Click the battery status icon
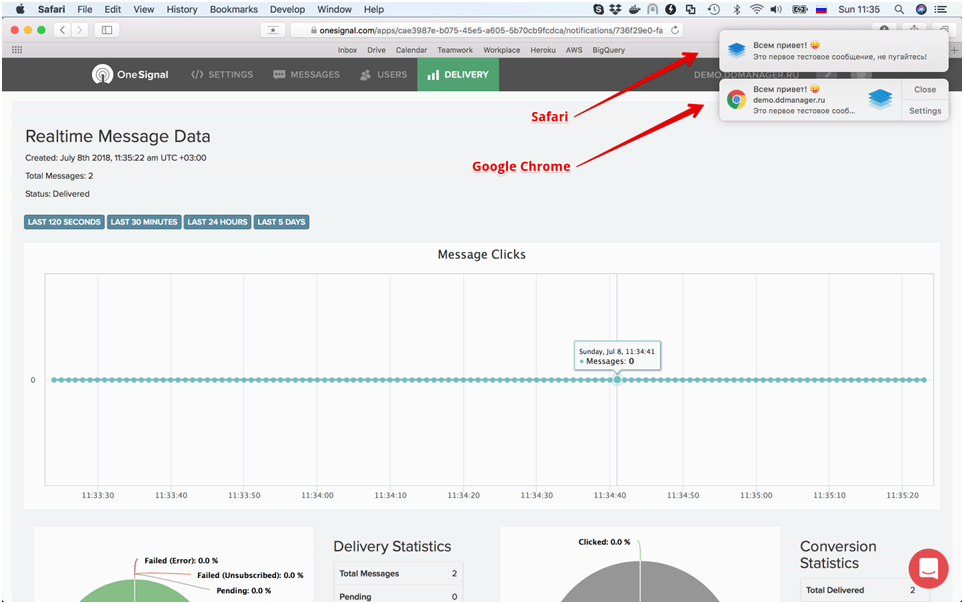 click(x=799, y=9)
